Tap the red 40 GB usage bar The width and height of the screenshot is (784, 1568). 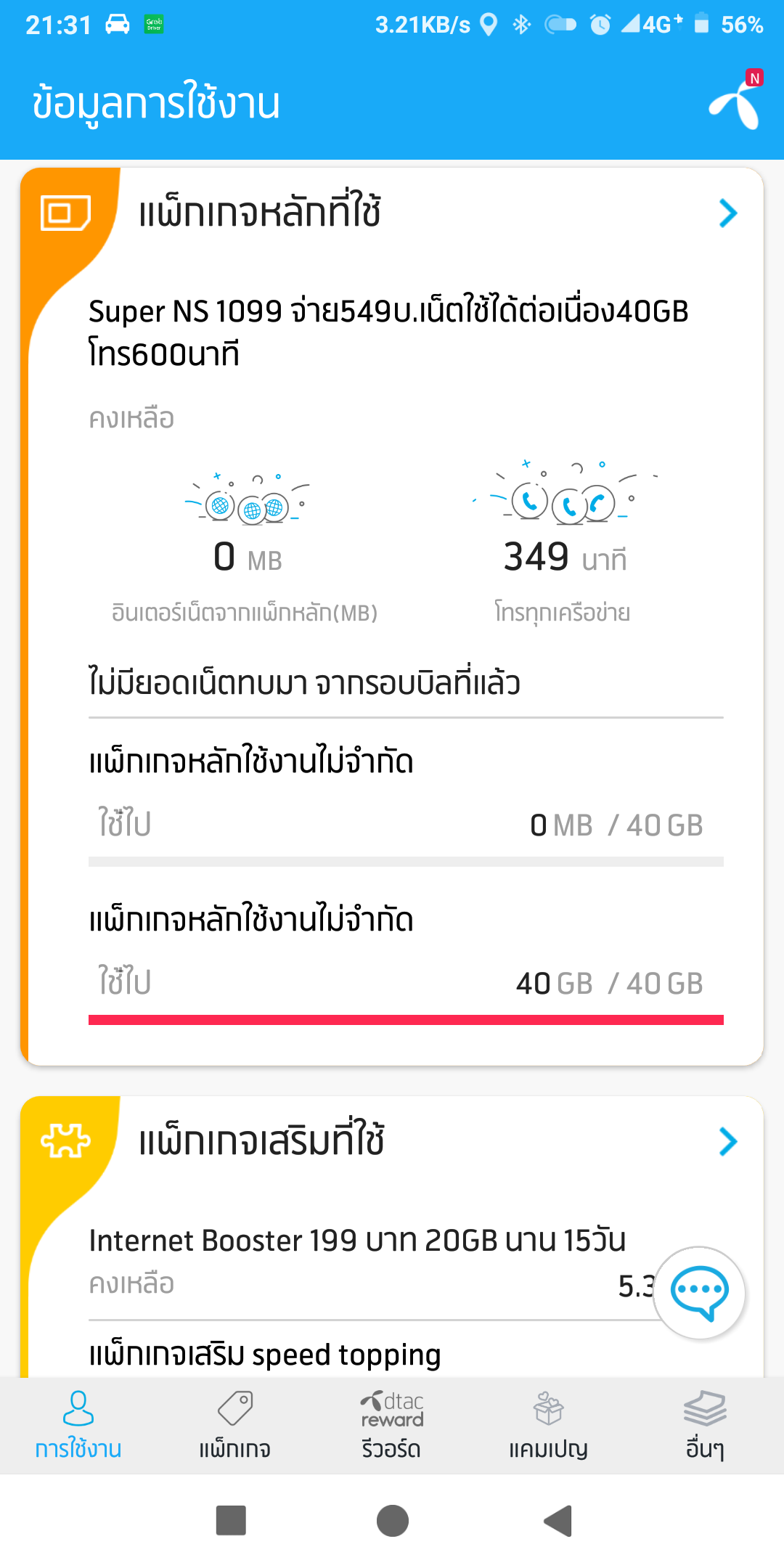(406, 1020)
